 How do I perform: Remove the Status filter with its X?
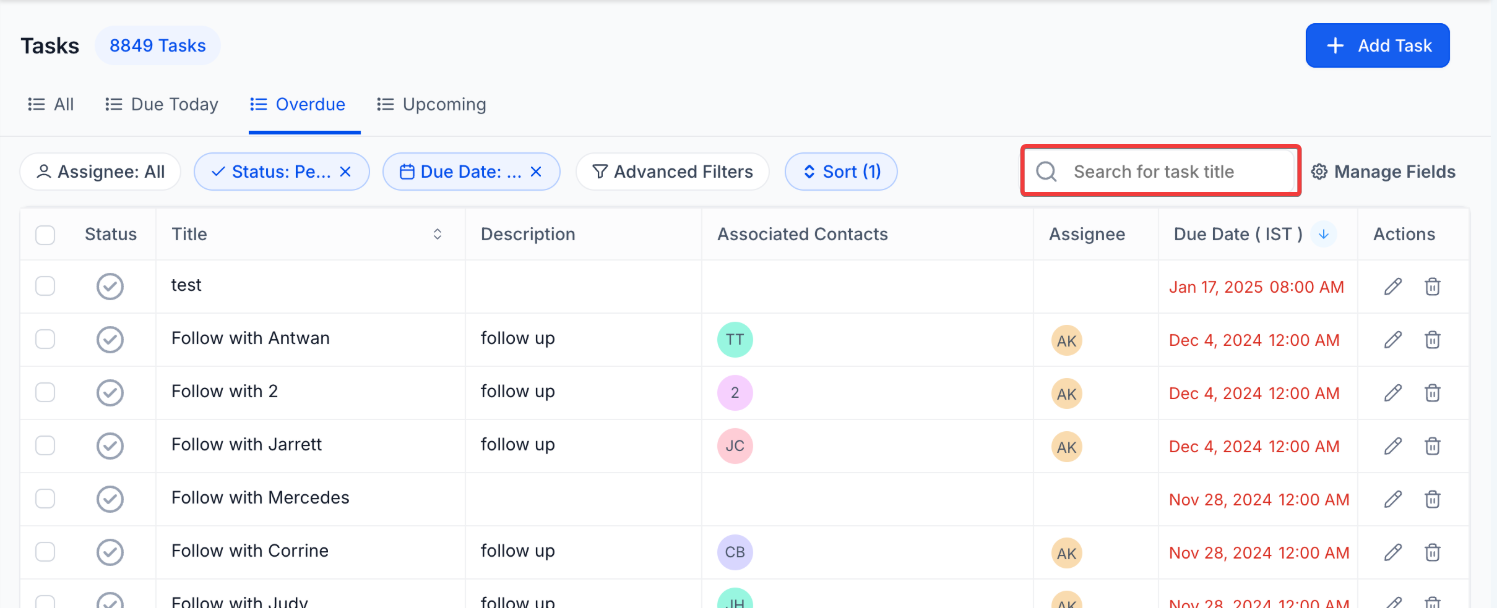coord(345,172)
